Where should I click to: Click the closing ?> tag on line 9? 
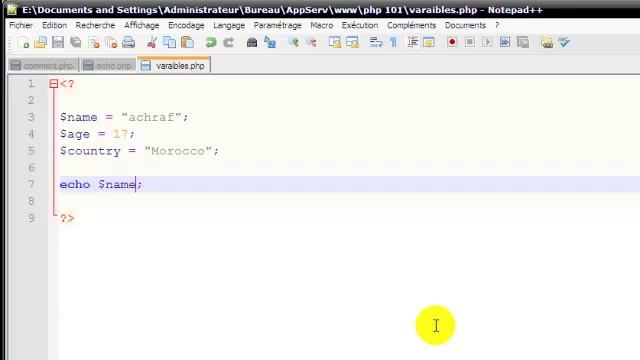tap(67, 218)
